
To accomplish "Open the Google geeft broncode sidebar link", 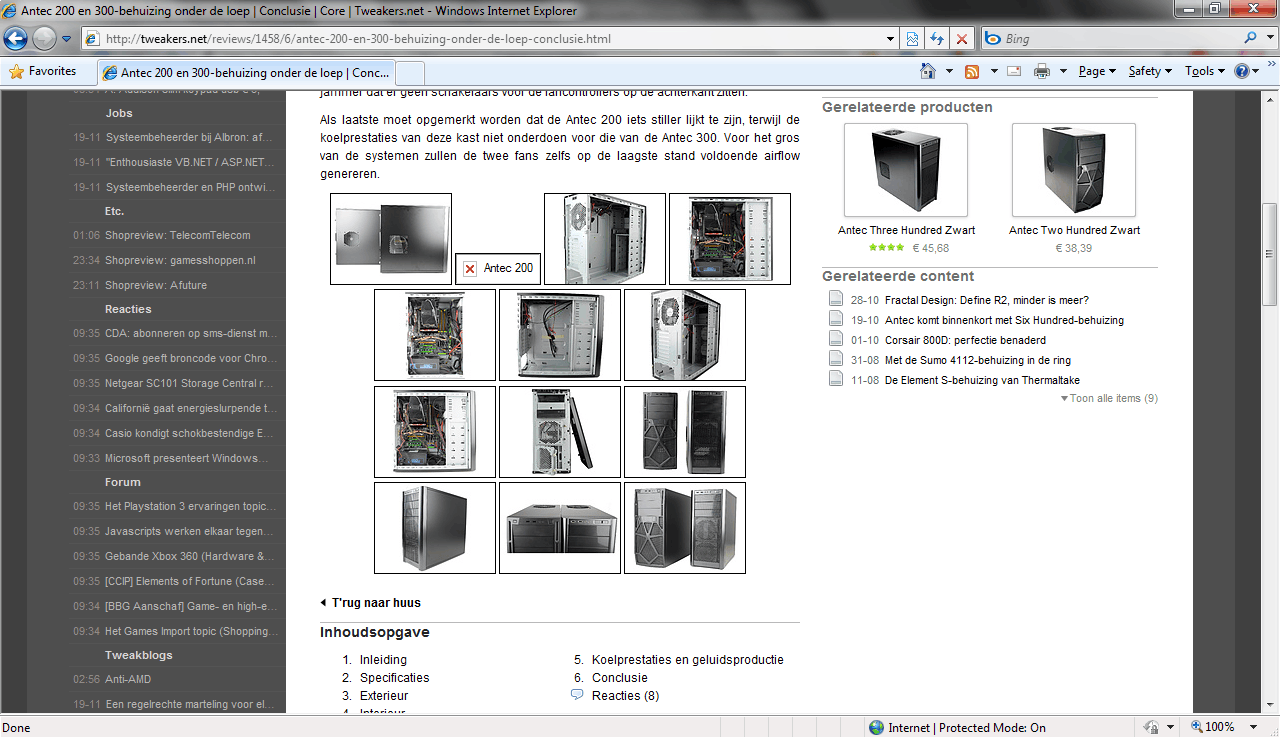I will (x=192, y=358).
